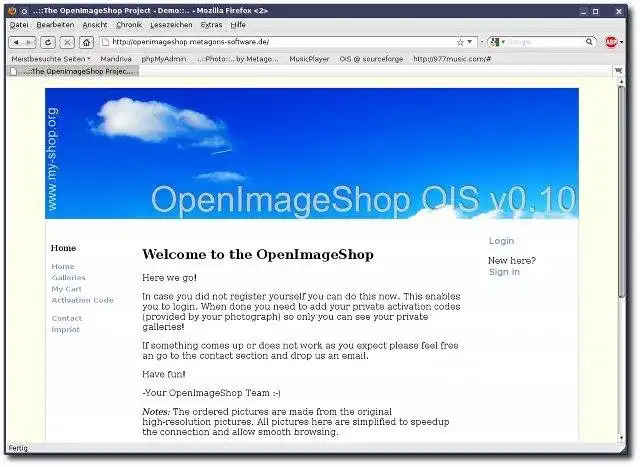Click the page icon in address bar
This screenshot has height=467, width=640.
pyautogui.click(x=106, y=42)
